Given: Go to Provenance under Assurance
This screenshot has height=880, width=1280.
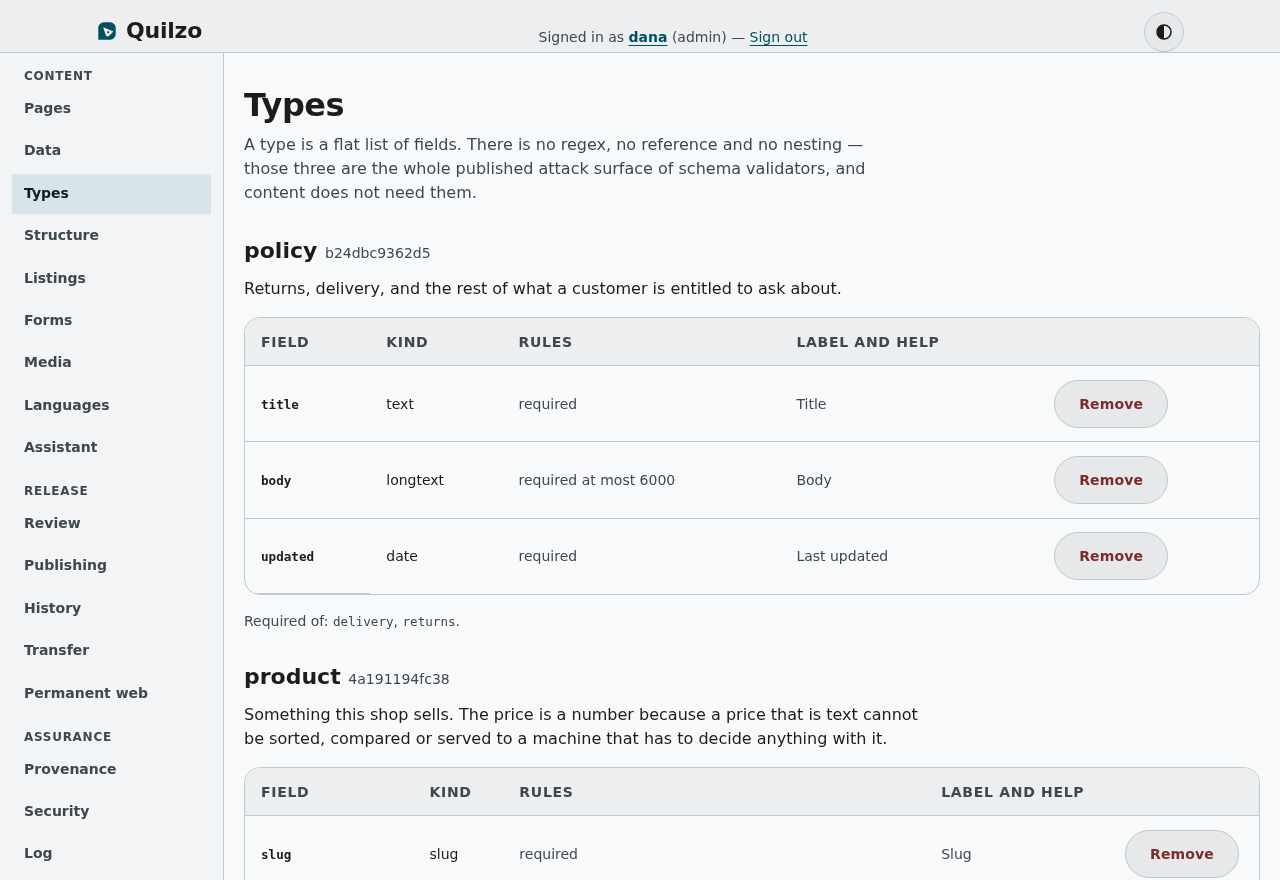Looking at the screenshot, I should (111, 769).
